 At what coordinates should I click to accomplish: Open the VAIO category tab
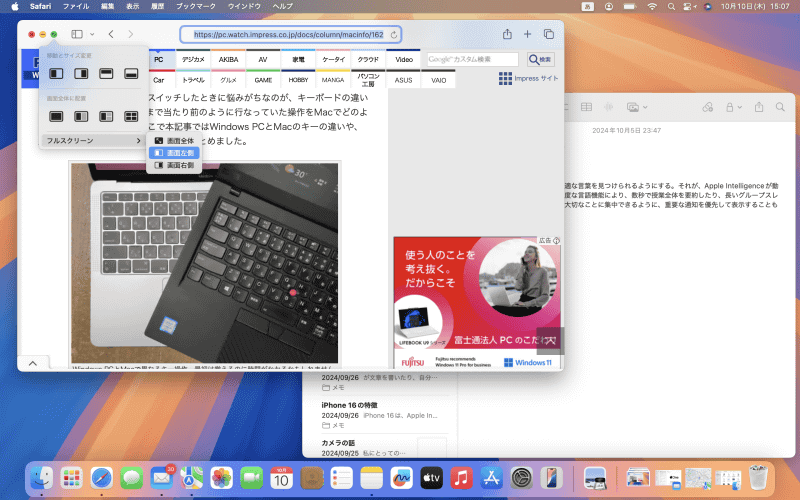click(x=438, y=80)
